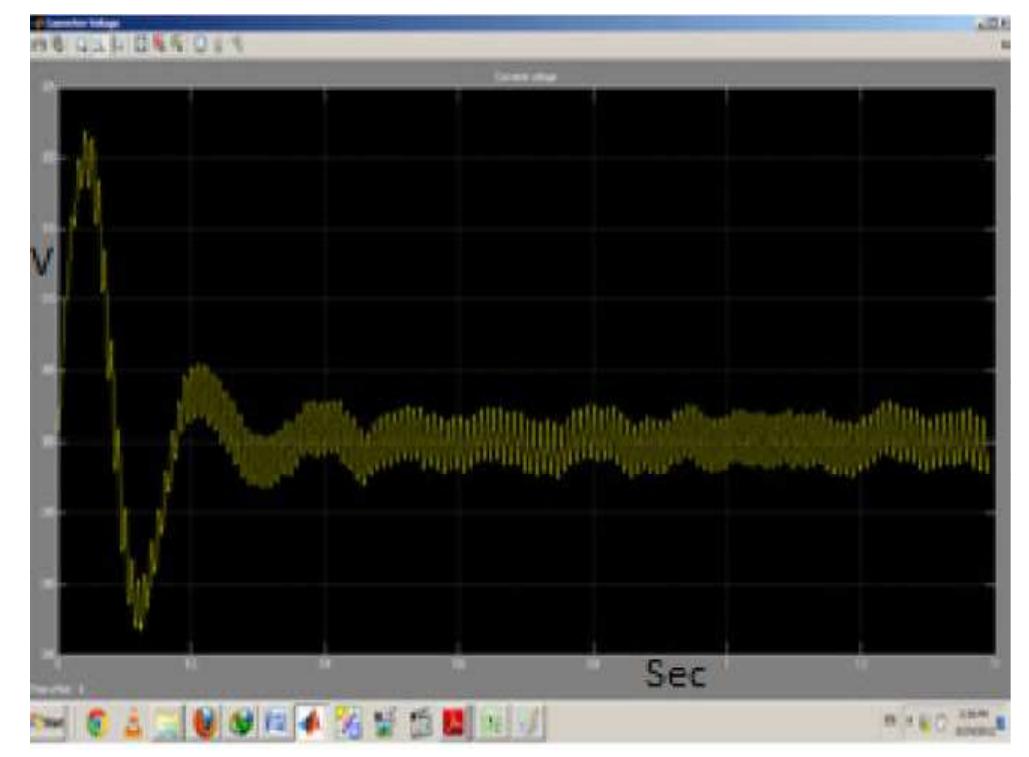Switch to MATLAB in the taskbar
Viewport: 1029px width, 757px height.
(311, 724)
